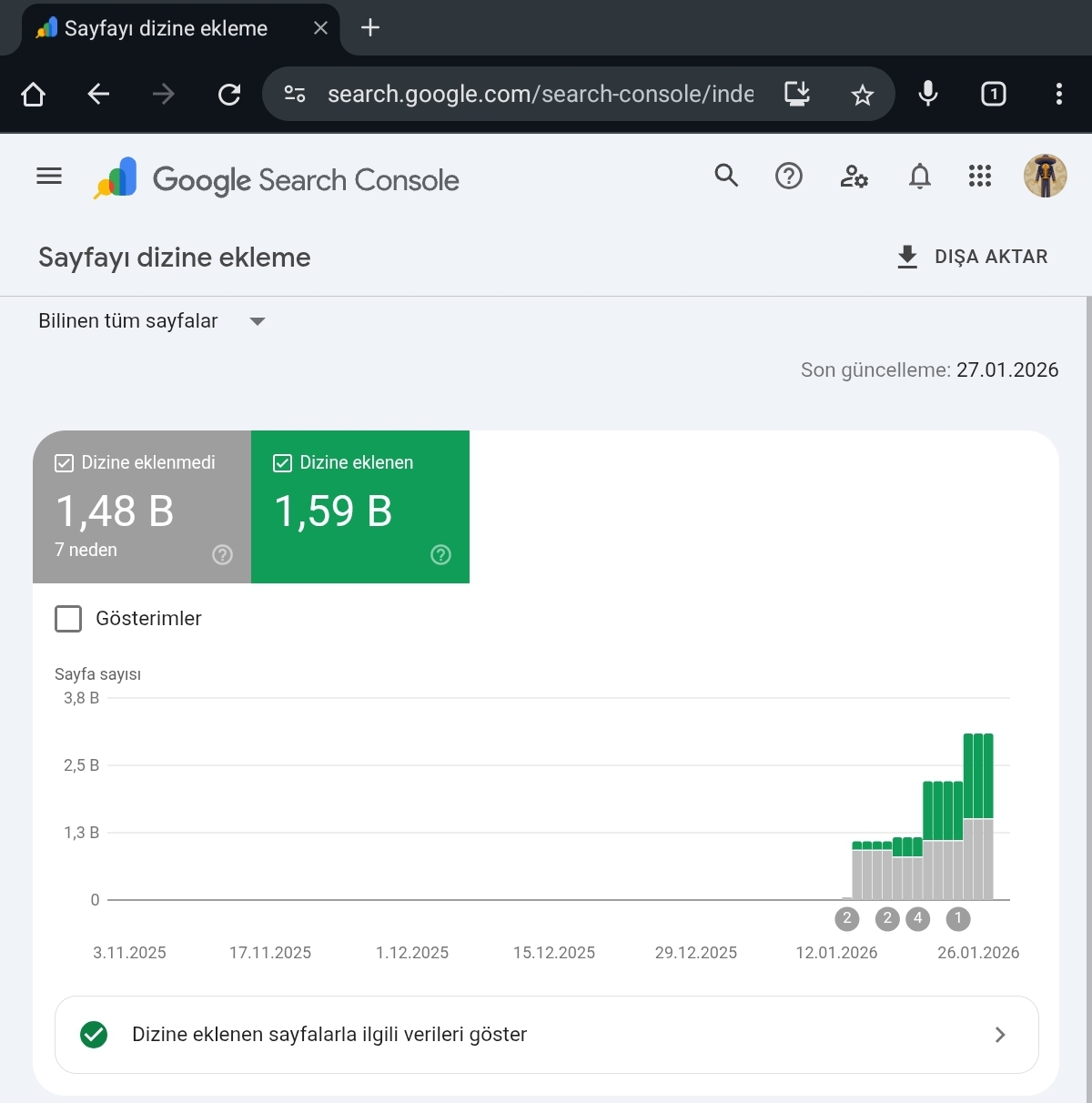Open the Google apps grid
This screenshot has width=1092, height=1103.
(x=980, y=176)
